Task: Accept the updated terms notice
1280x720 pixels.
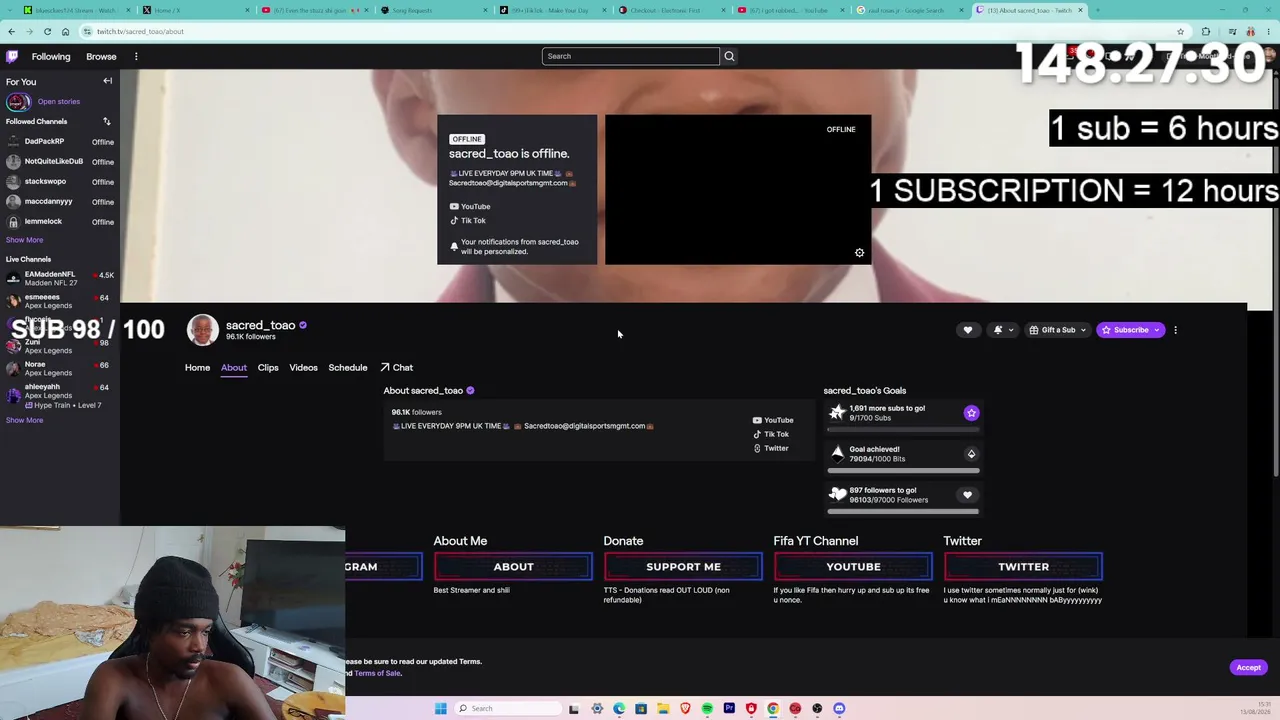Action: (x=1248, y=668)
